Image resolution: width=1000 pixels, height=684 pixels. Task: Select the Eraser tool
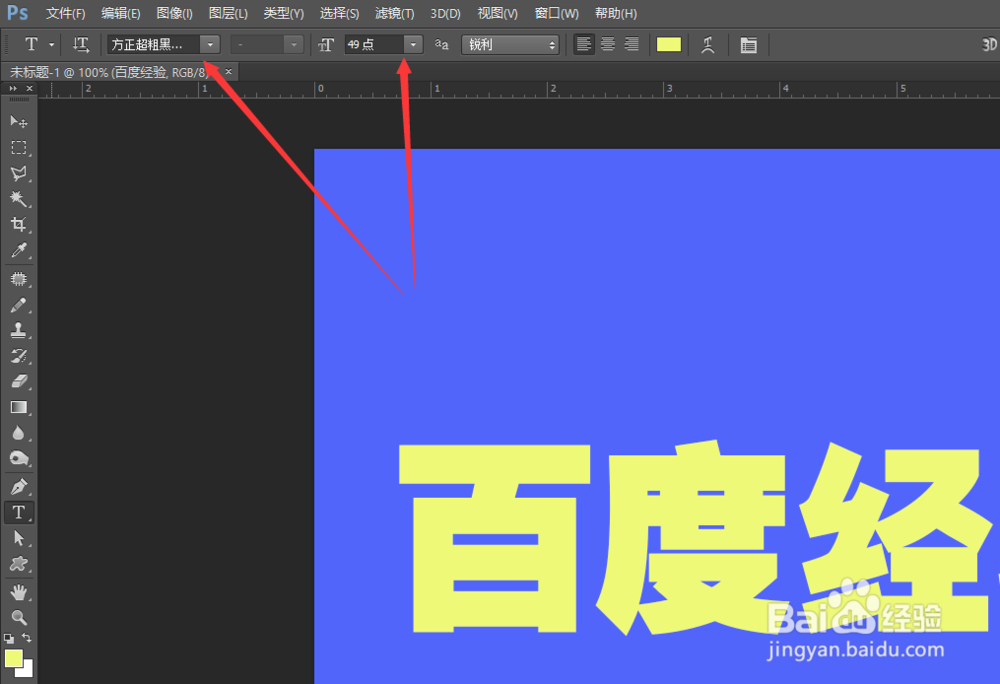click(18, 381)
